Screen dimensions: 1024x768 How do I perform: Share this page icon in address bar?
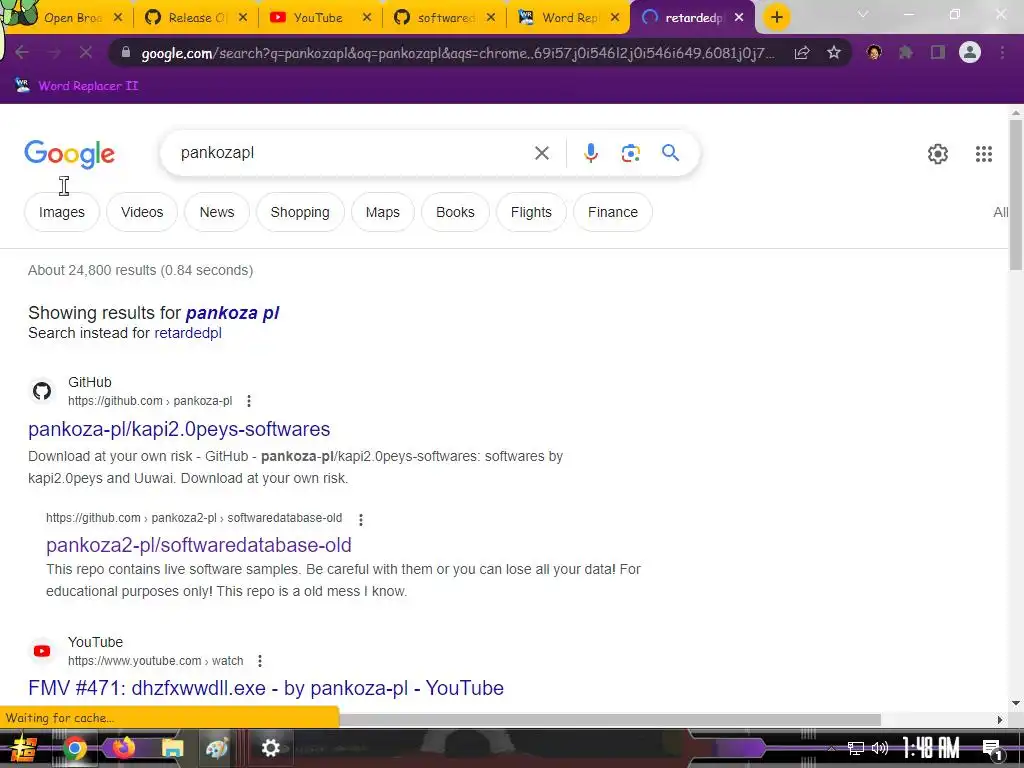click(x=802, y=52)
